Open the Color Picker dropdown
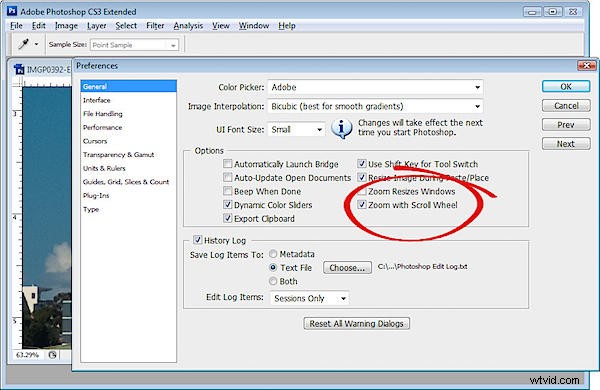The height and width of the screenshot is (390, 600). click(x=375, y=87)
